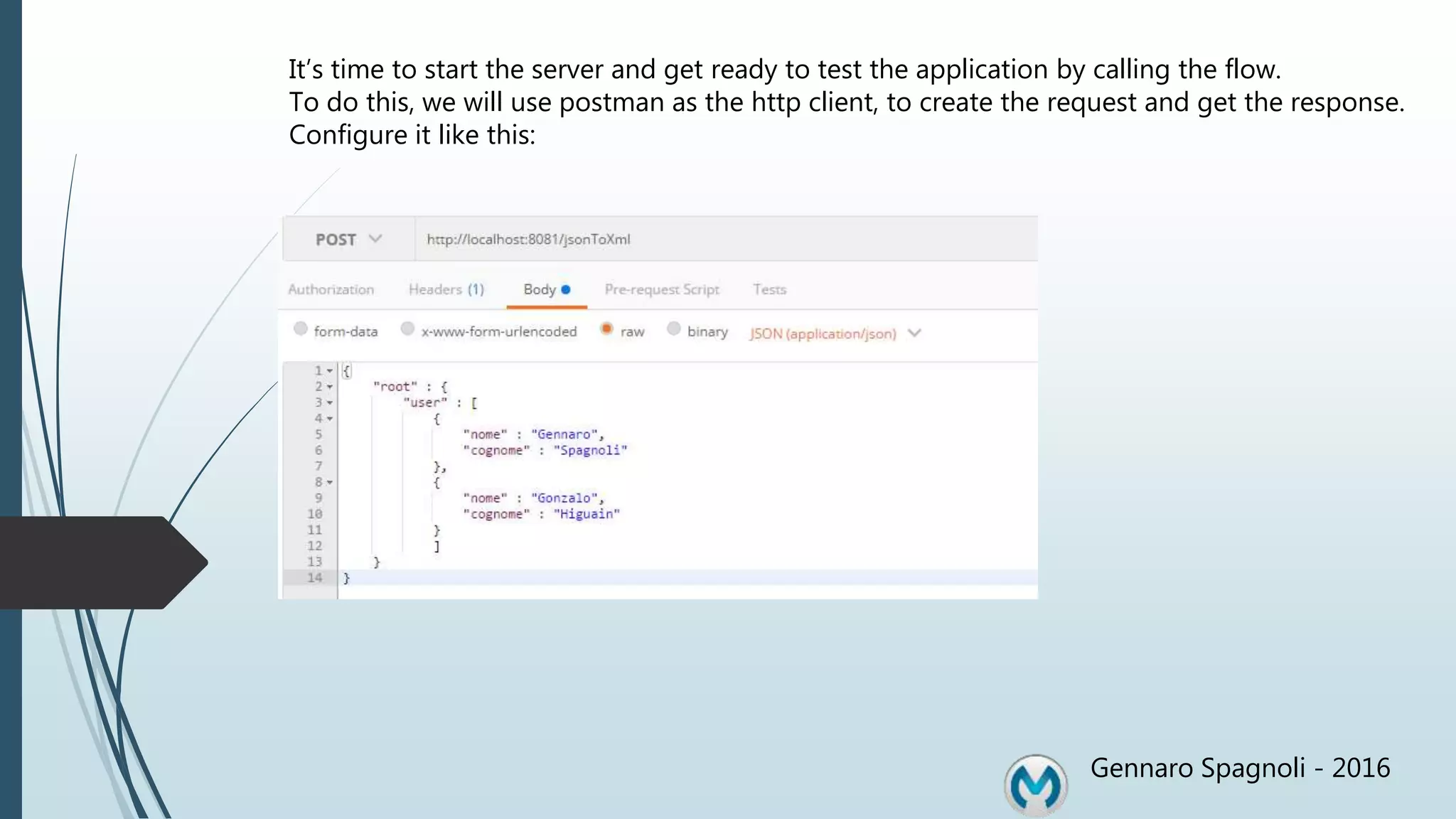The image size is (1456, 819).
Task: Expand the JSON (application/json) type dropdown
Action: 914,333
